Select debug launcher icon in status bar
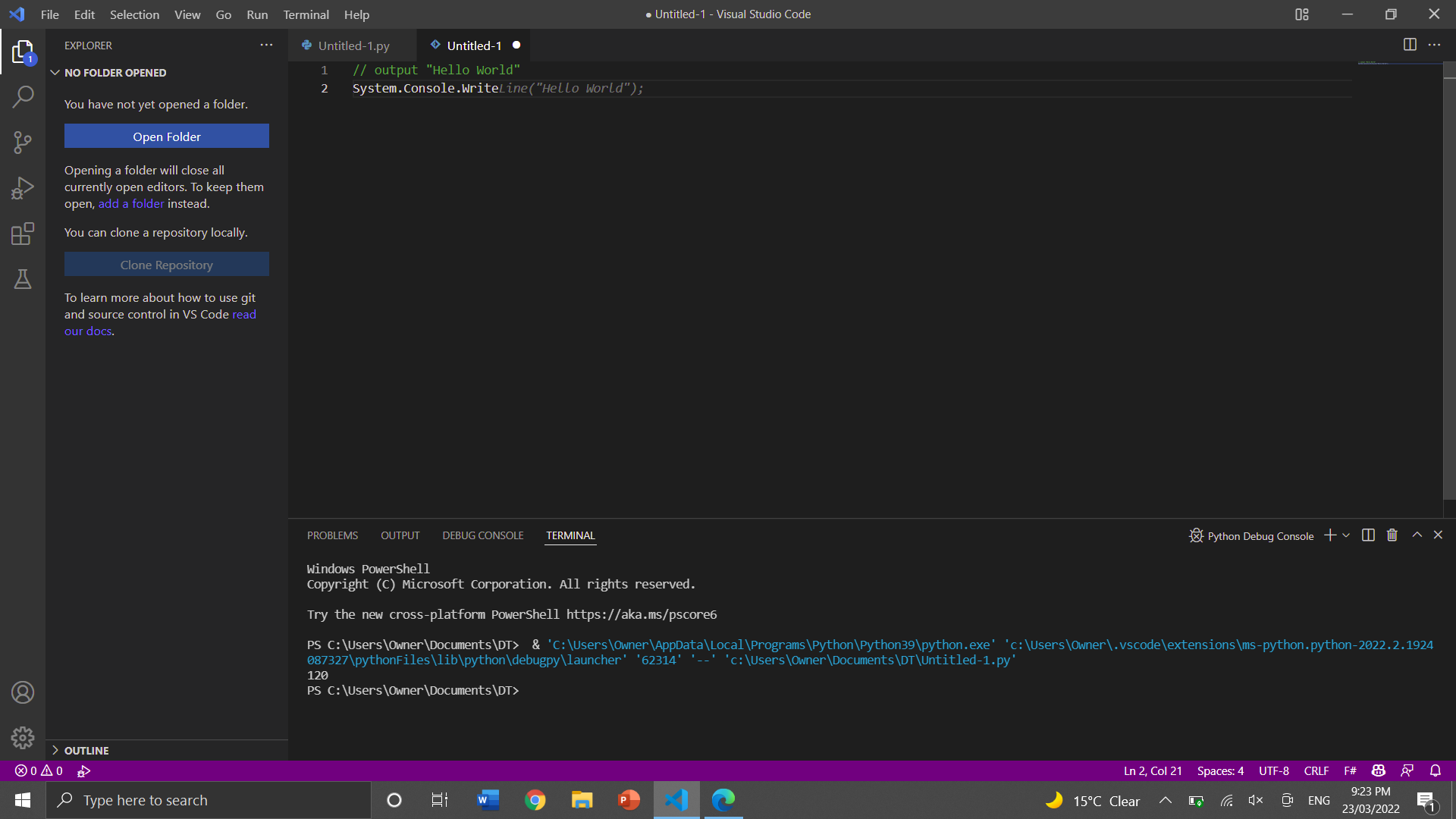 tap(83, 770)
